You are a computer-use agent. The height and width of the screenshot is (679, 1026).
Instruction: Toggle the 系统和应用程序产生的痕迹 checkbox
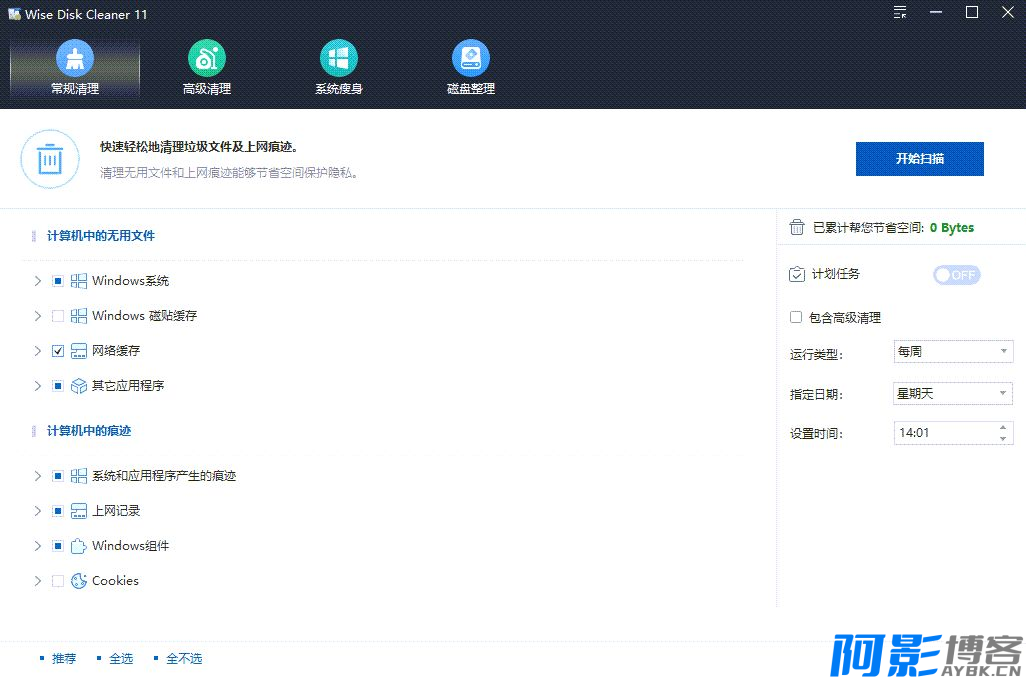(58, 476)
